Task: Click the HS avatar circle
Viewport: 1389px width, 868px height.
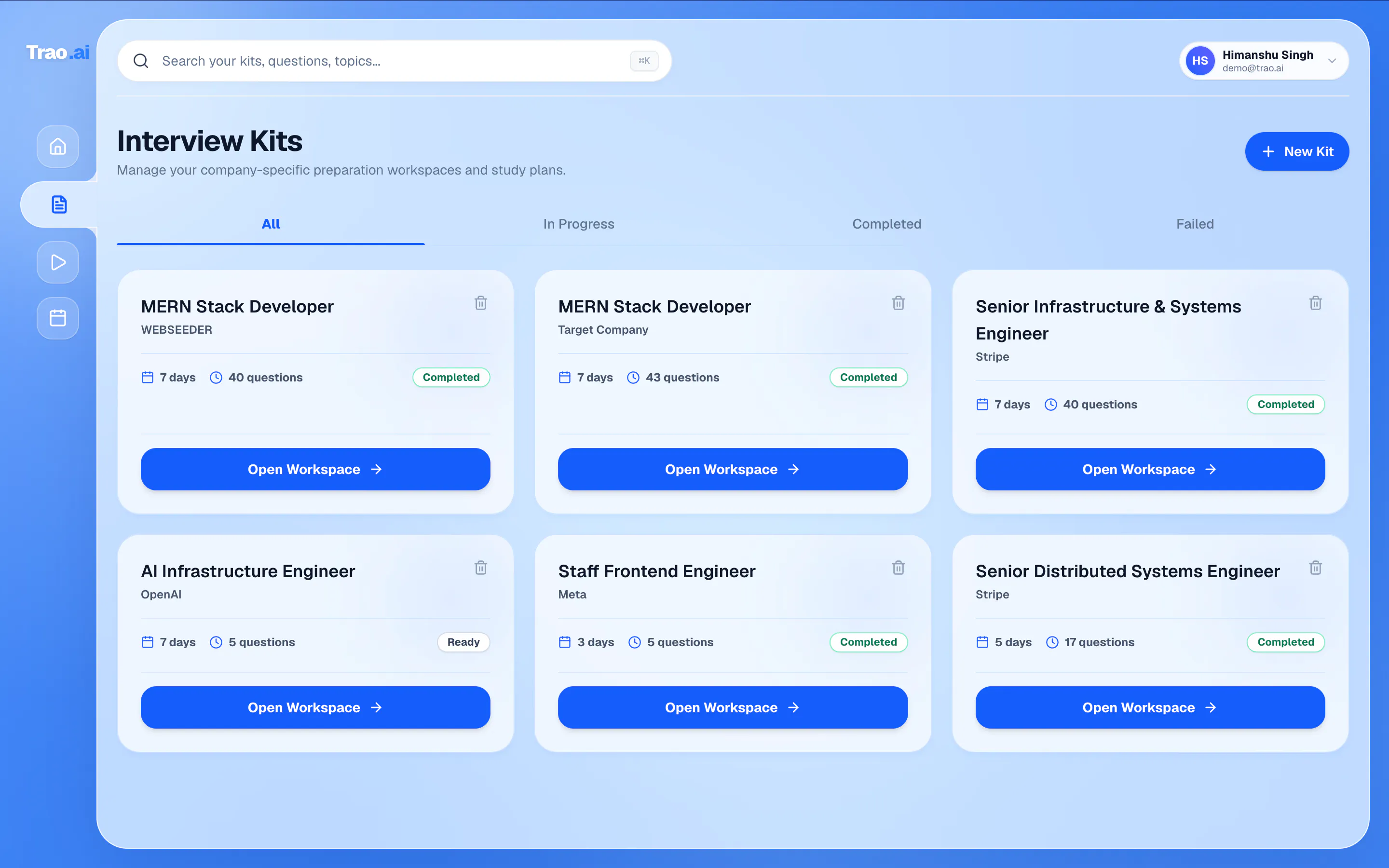Action: pos(1200,61)
